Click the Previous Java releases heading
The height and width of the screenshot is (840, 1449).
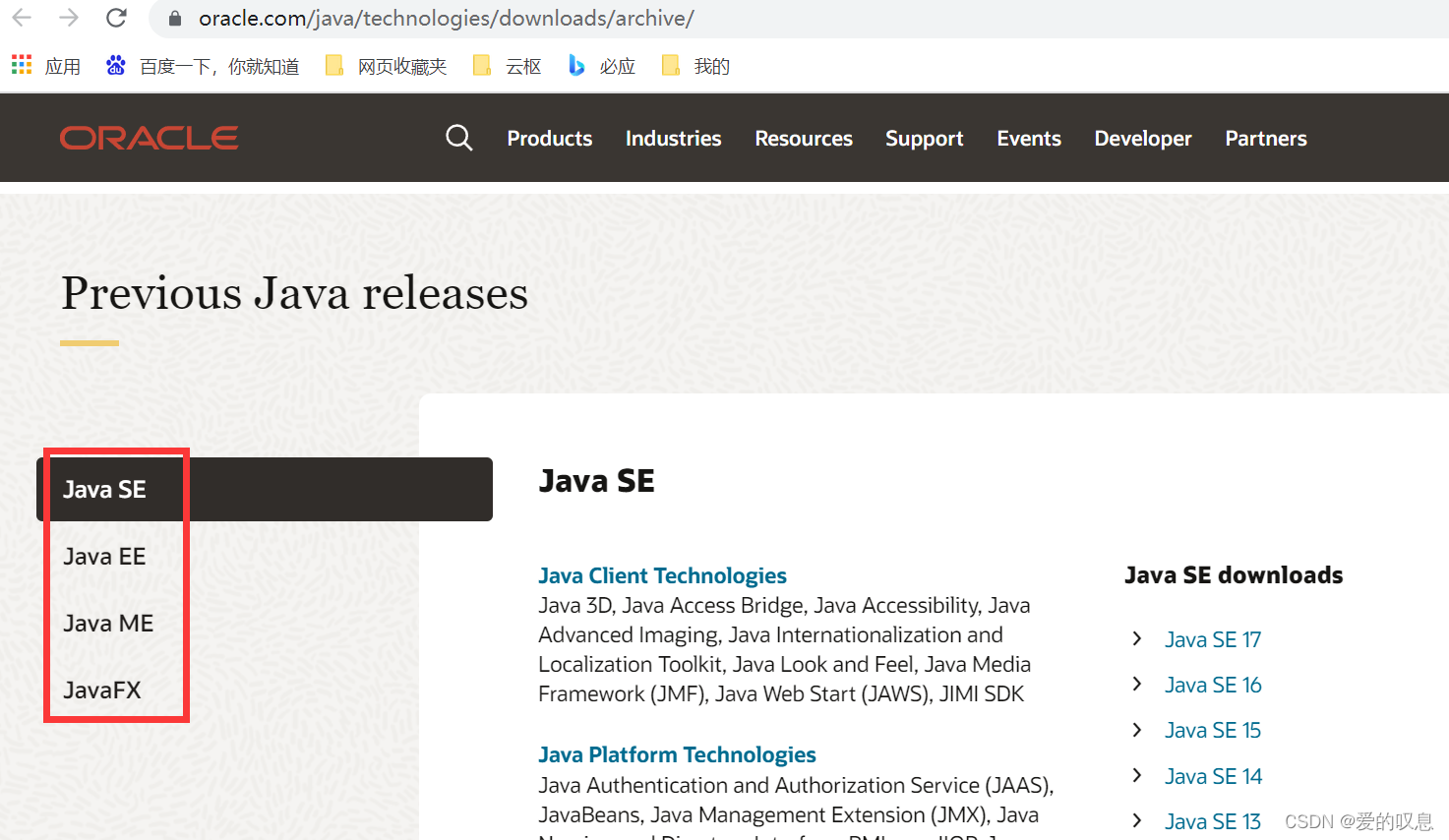(295, 293)
